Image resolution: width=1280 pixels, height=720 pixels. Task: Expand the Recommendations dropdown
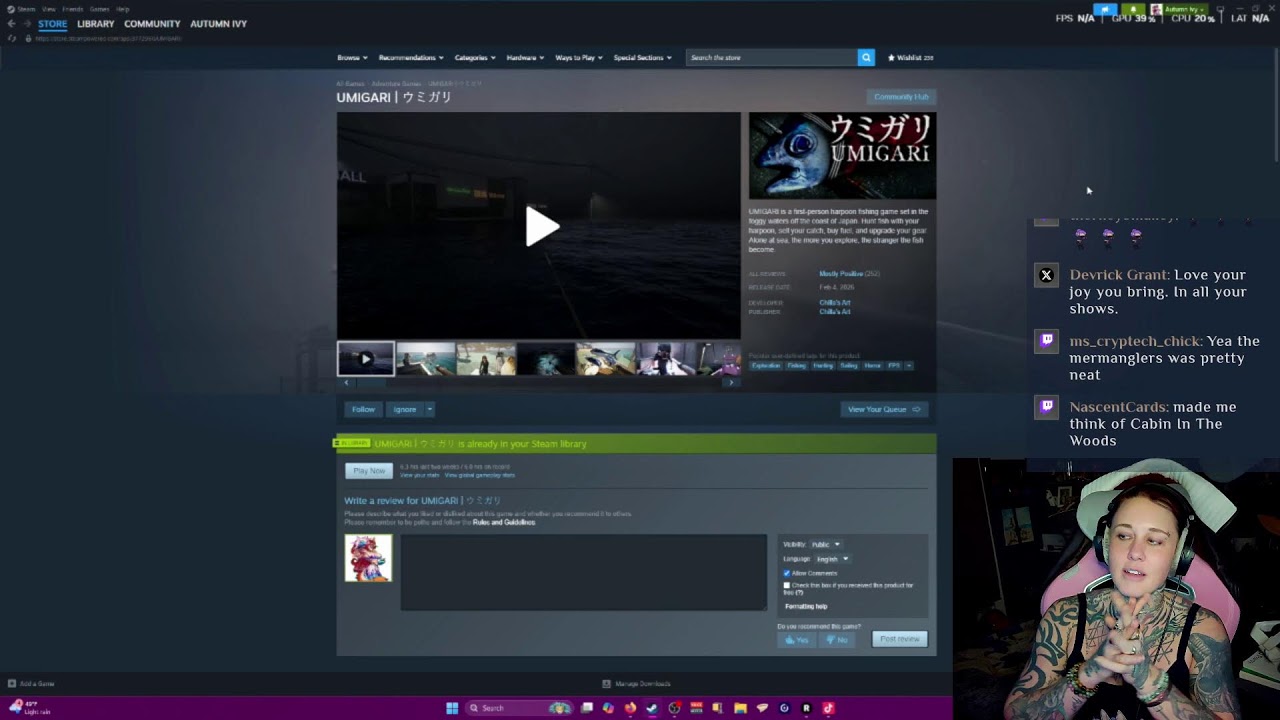pos(411,58)
